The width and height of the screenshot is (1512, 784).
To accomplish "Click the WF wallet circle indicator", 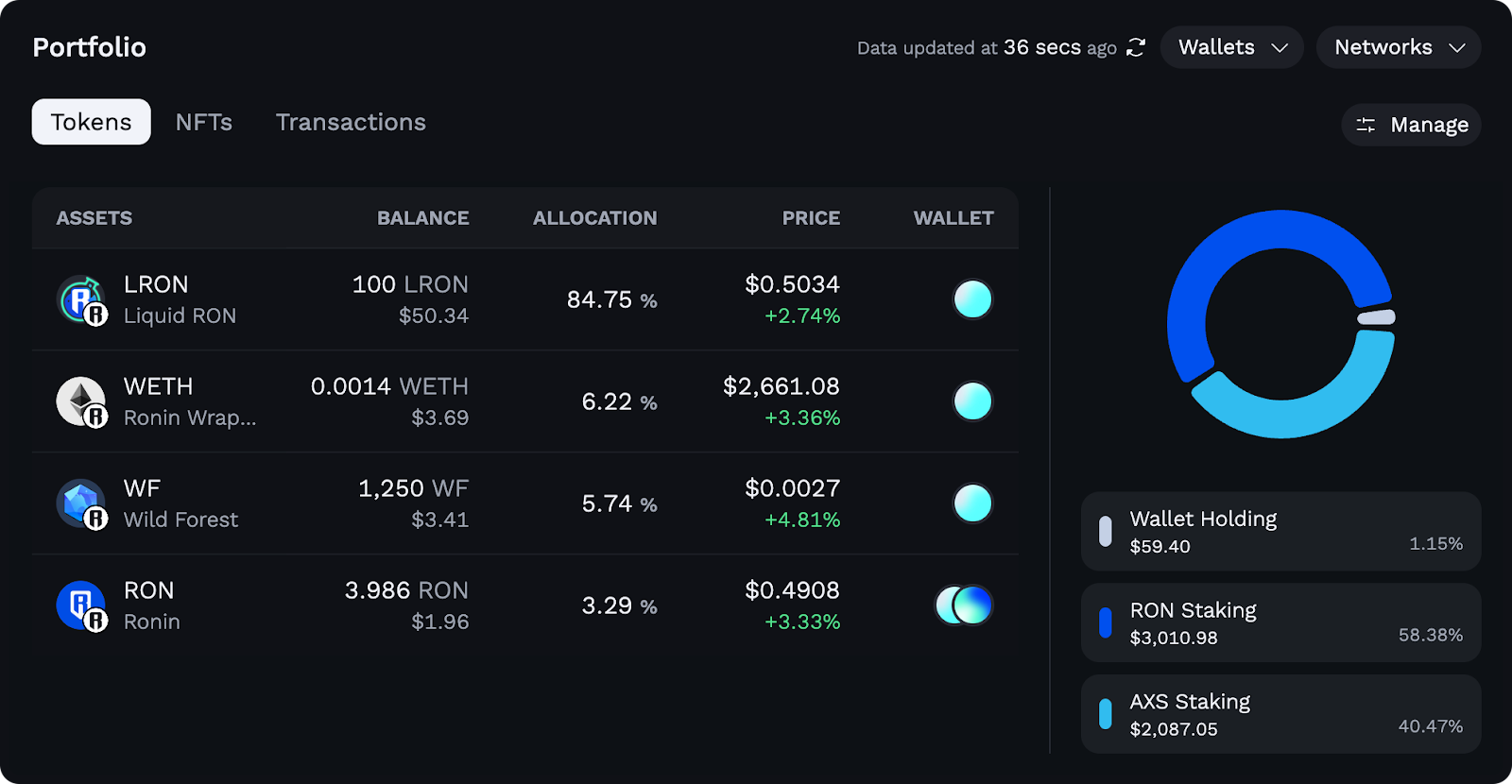I will point(972,503).
